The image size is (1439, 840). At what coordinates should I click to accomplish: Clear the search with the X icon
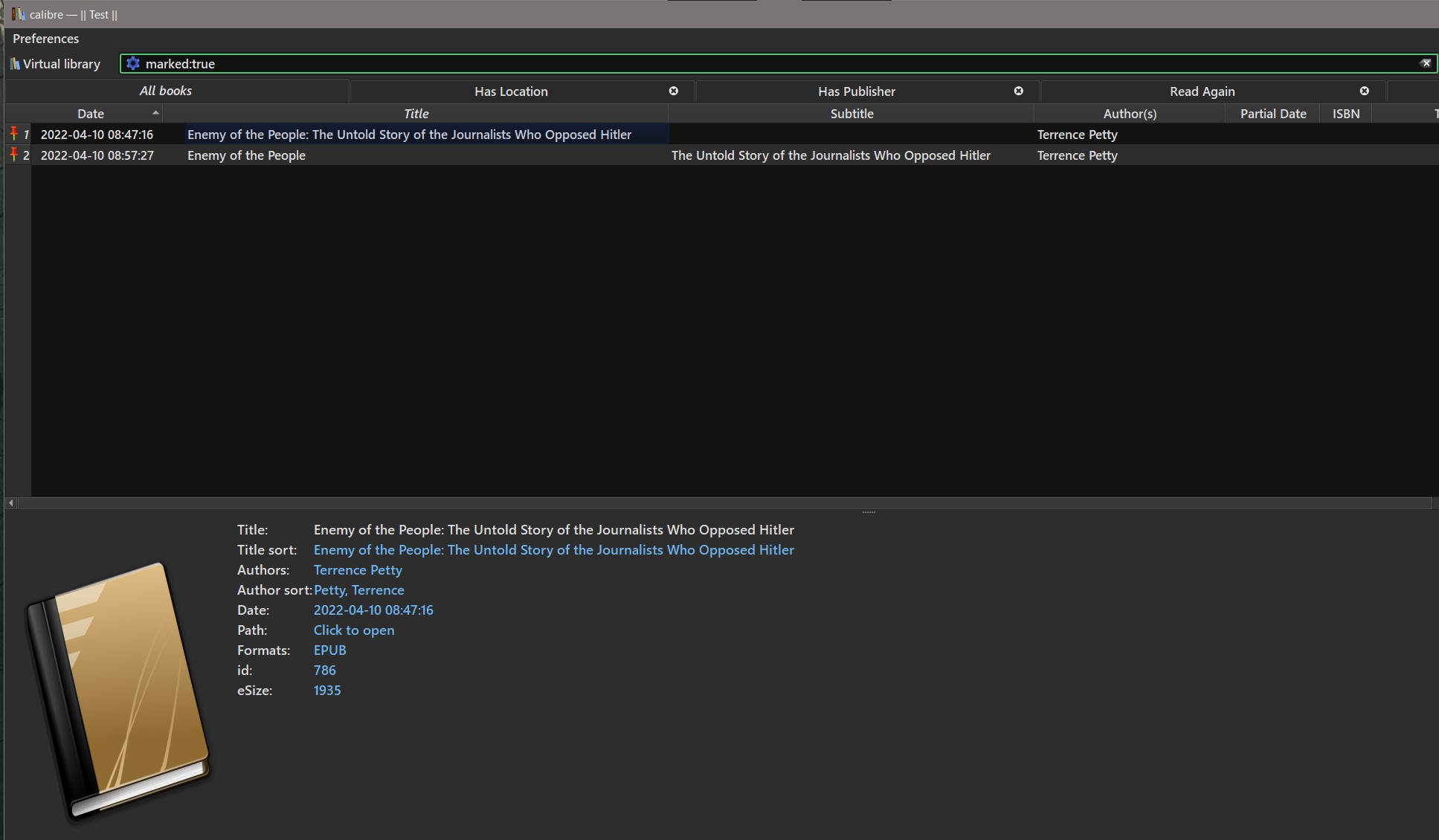pos(1426,63)
